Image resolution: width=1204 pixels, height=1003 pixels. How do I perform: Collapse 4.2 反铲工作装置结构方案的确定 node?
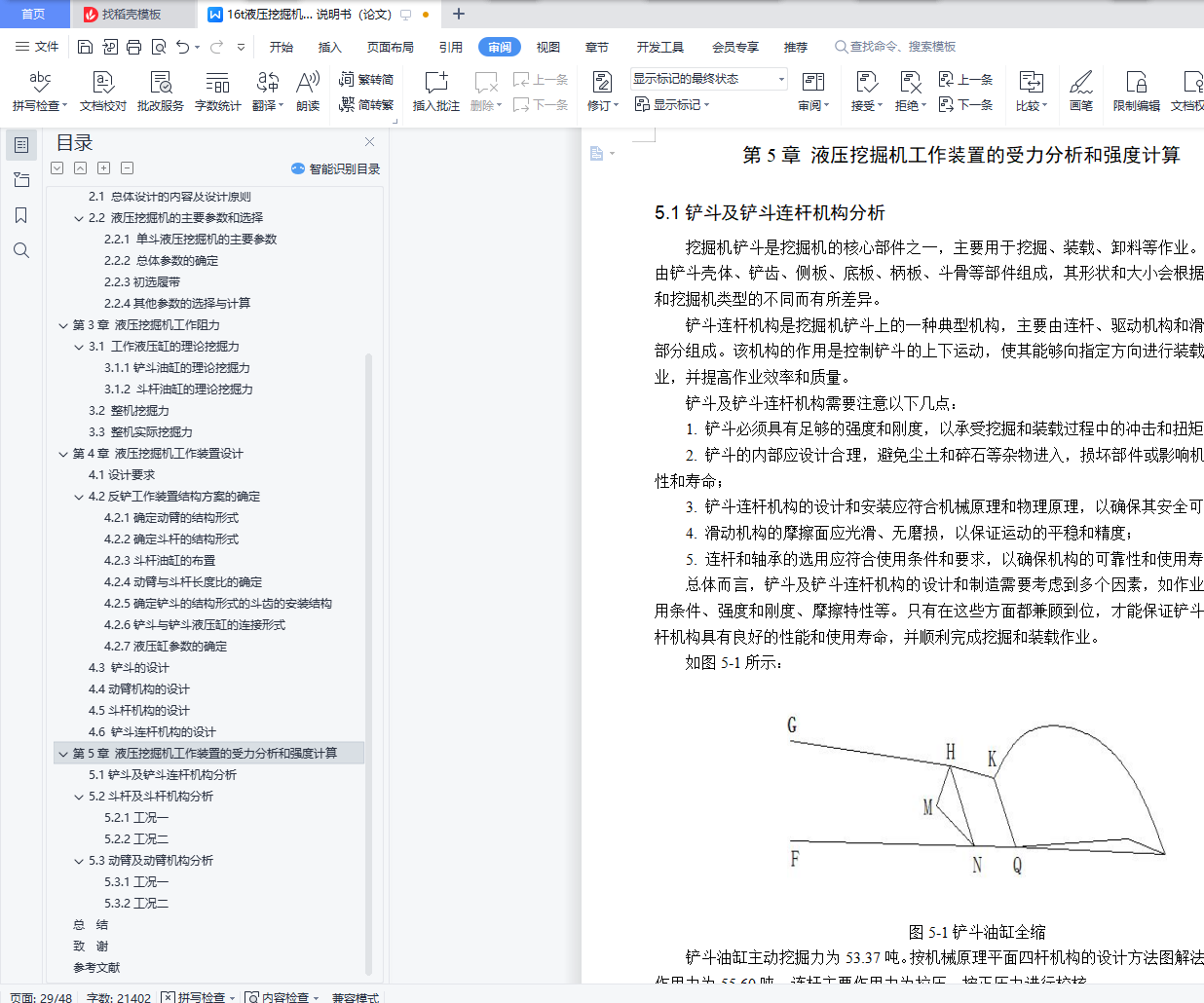pos(79,497)
